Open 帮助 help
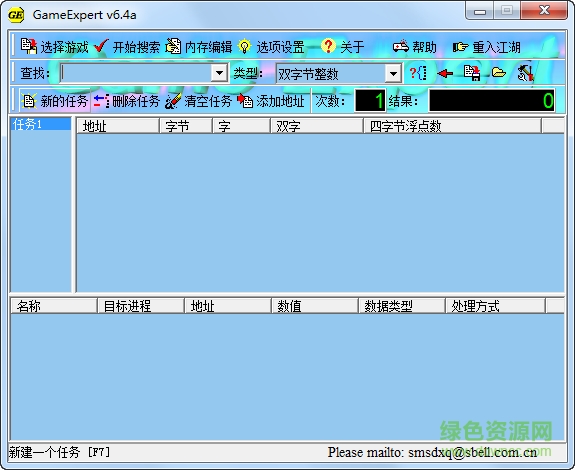Screen dimensions: 575x470 click(x=414, y=47)
